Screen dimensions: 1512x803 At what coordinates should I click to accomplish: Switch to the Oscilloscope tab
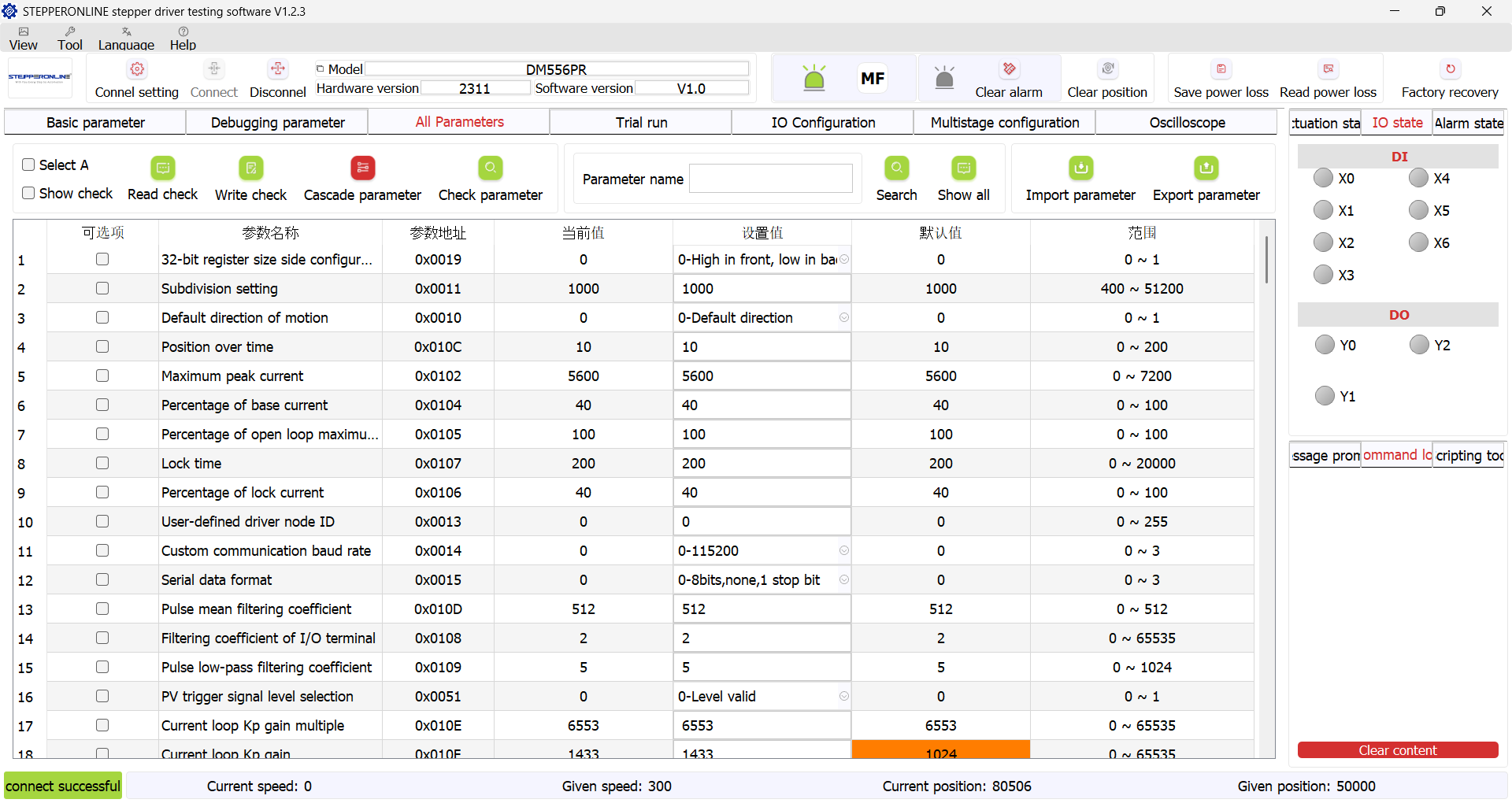tap(1187, 123)
